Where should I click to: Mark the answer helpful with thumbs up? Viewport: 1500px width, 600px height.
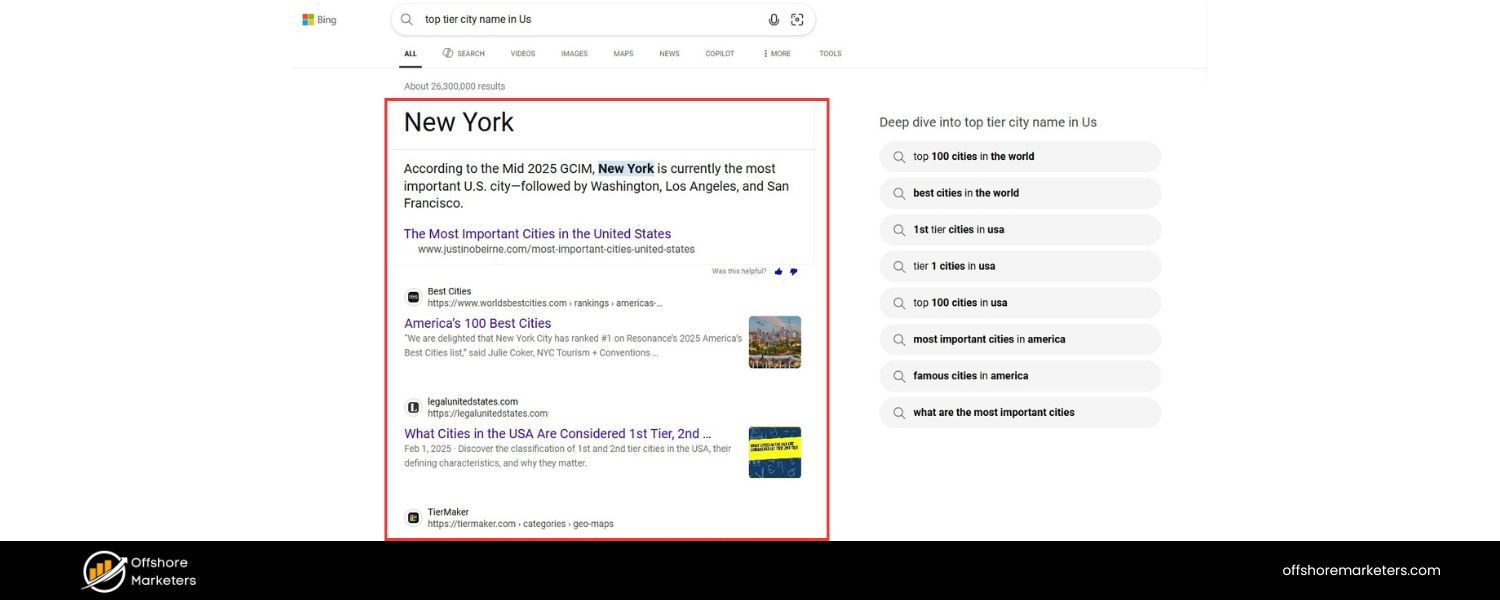778,271
